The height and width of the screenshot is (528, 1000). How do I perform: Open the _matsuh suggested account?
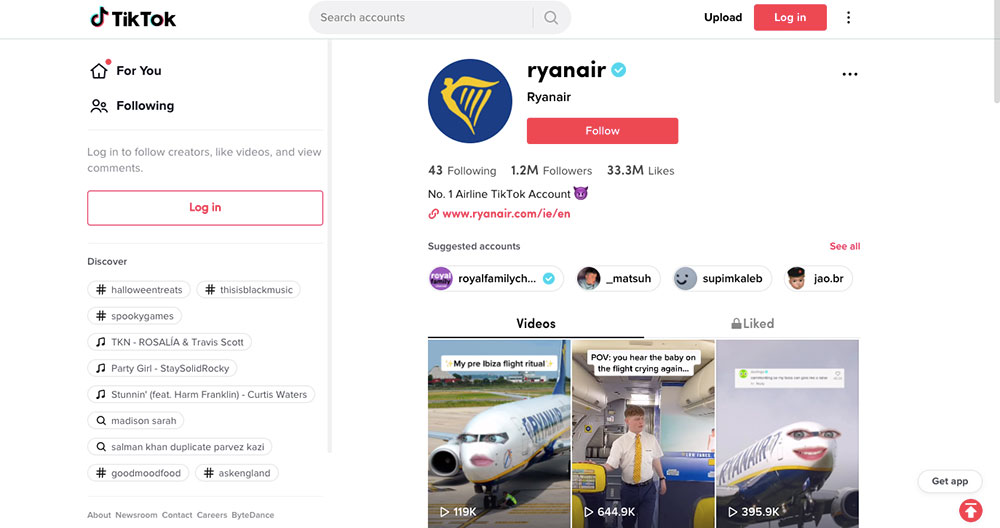pos(618,278)
